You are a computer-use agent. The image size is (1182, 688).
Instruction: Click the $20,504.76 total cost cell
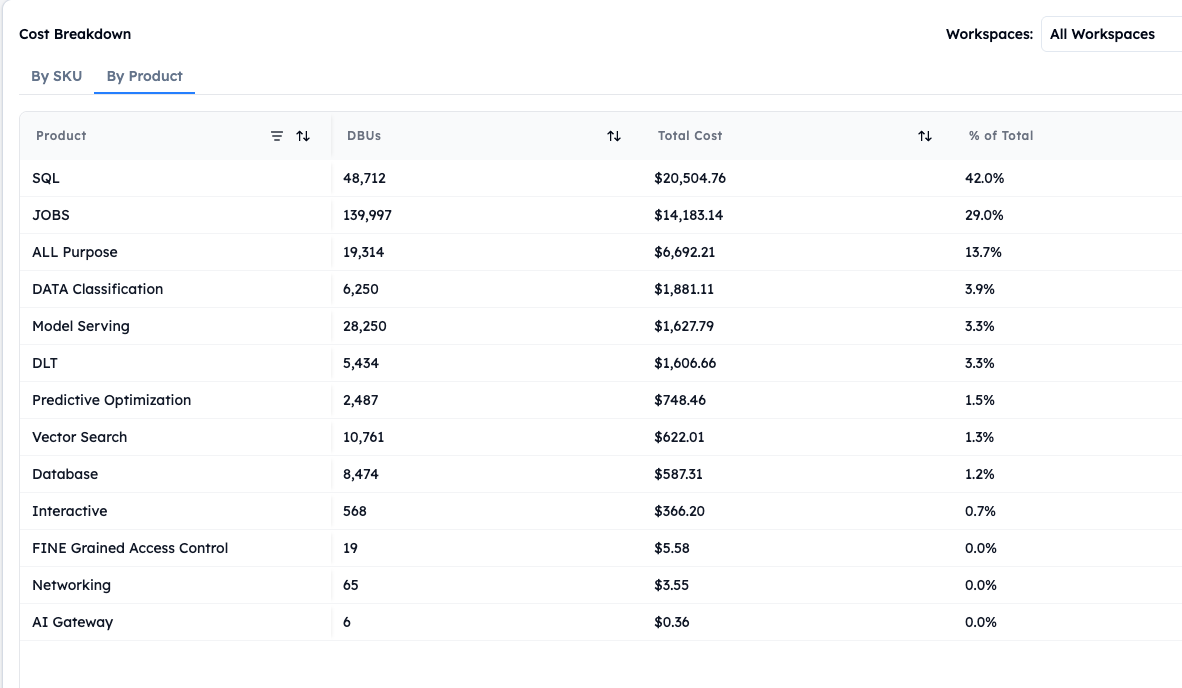tap(690, 179)
